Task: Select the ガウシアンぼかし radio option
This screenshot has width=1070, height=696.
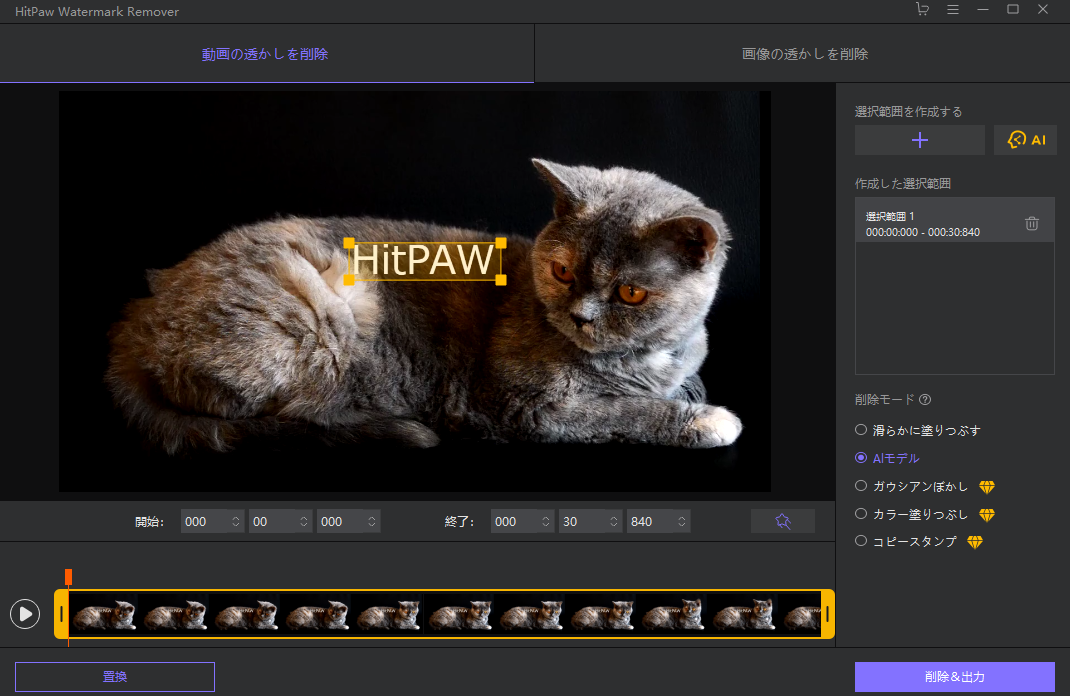Action: (861, 486)
